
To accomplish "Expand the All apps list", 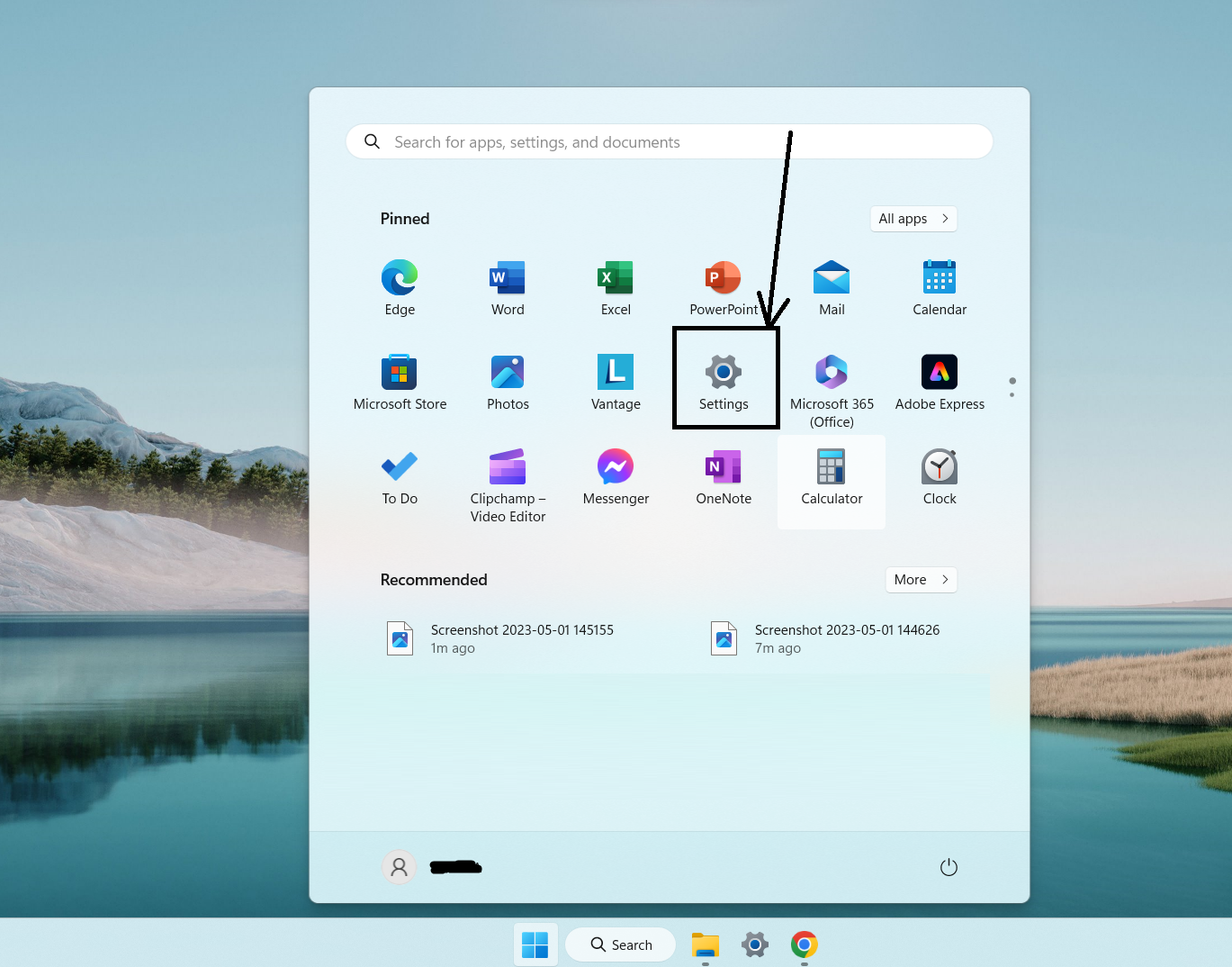I will click(x=913, y=219).
